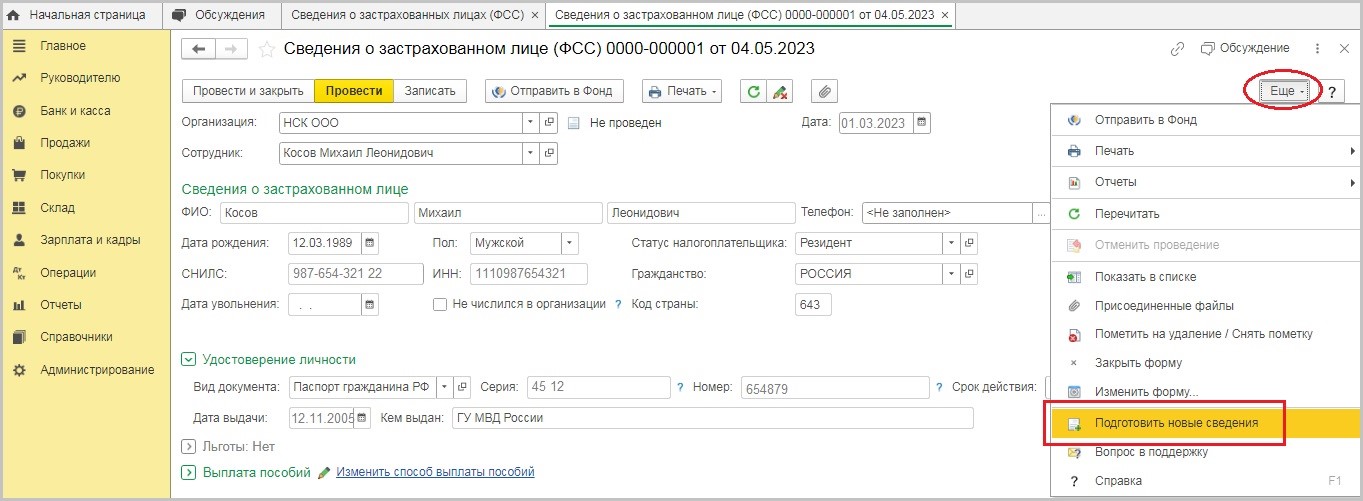This screenshot has width=1363, height=501.
Task: Open the three-dot more options icon
Action: click(x=1317, y=49)
